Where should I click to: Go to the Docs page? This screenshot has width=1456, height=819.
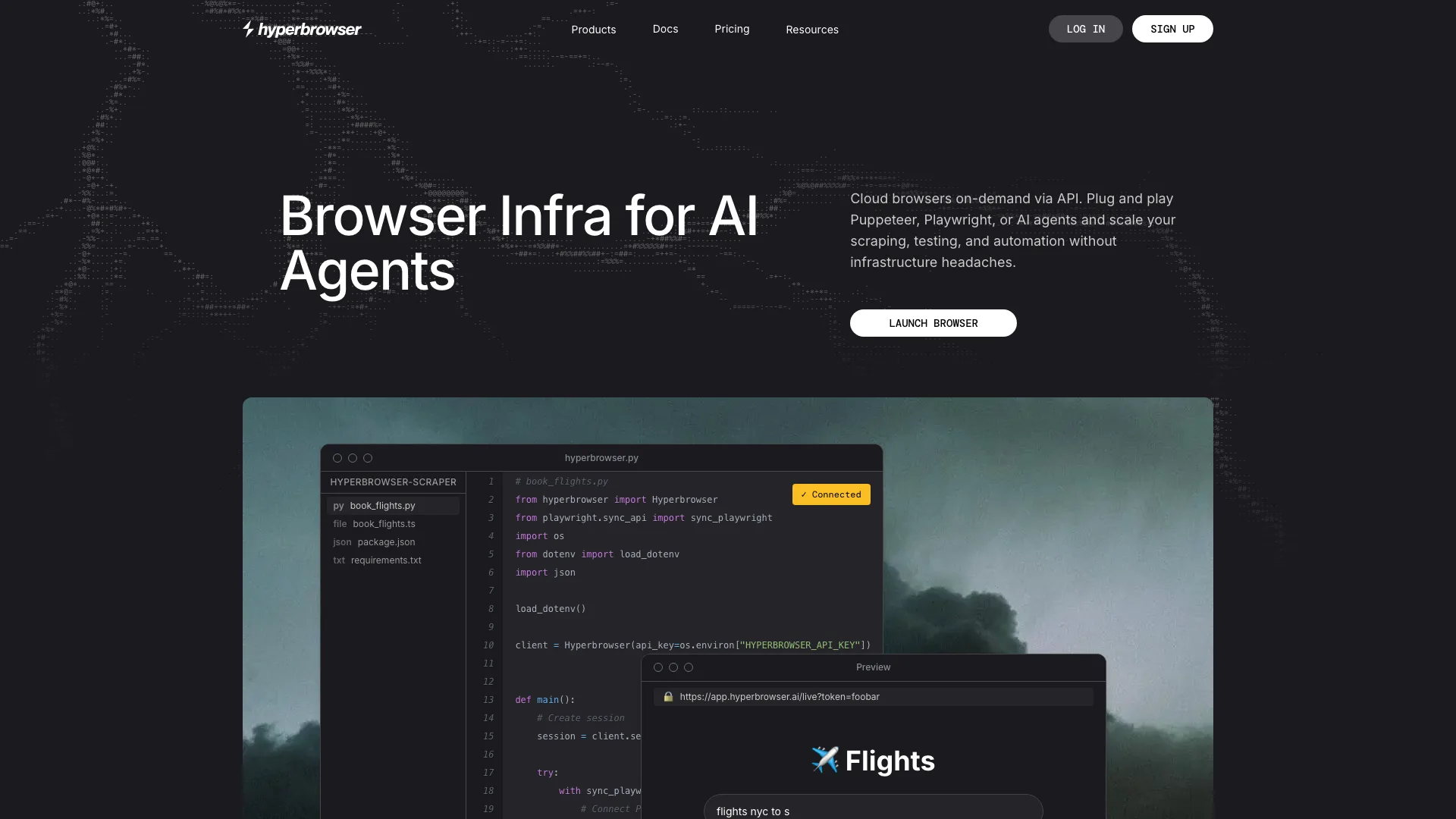(666, 29)
